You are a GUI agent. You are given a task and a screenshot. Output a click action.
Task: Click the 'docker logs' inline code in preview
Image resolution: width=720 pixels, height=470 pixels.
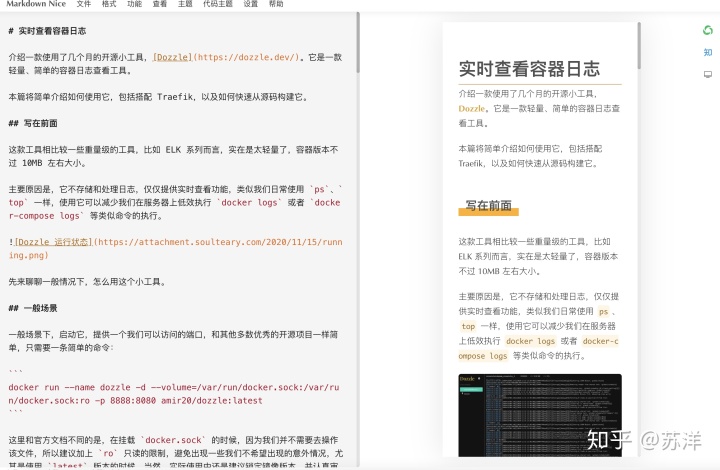[x=530, y=341]
